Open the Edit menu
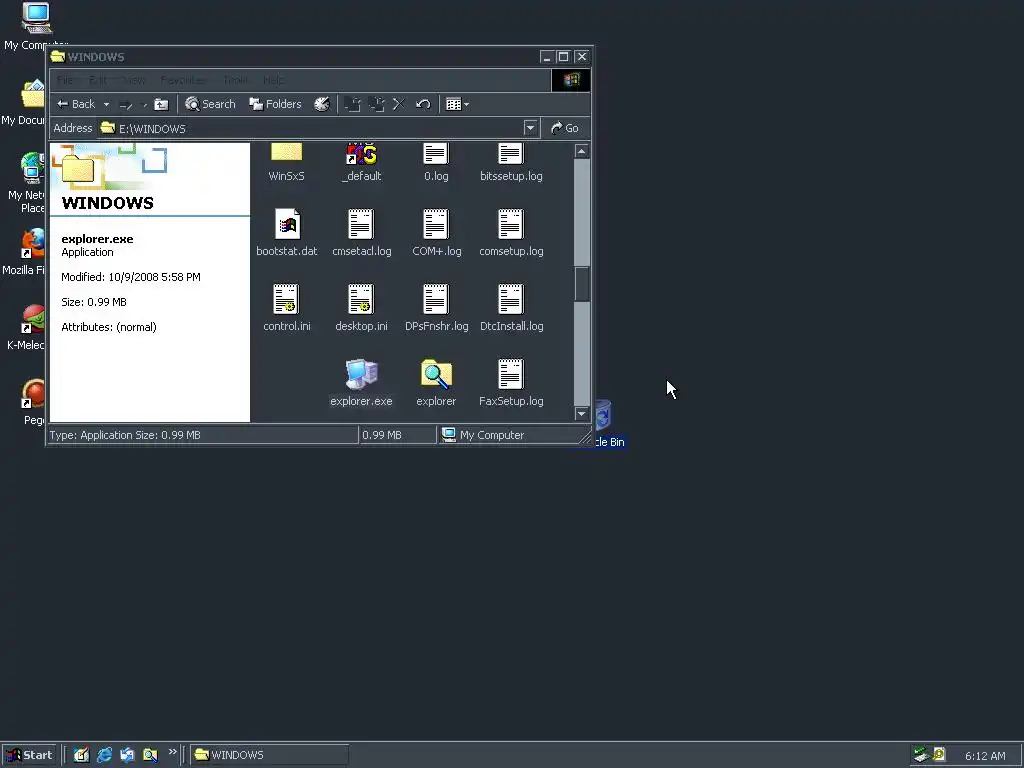The width and height of the screenshot is (1024, 768). click(x=97, y=80)
